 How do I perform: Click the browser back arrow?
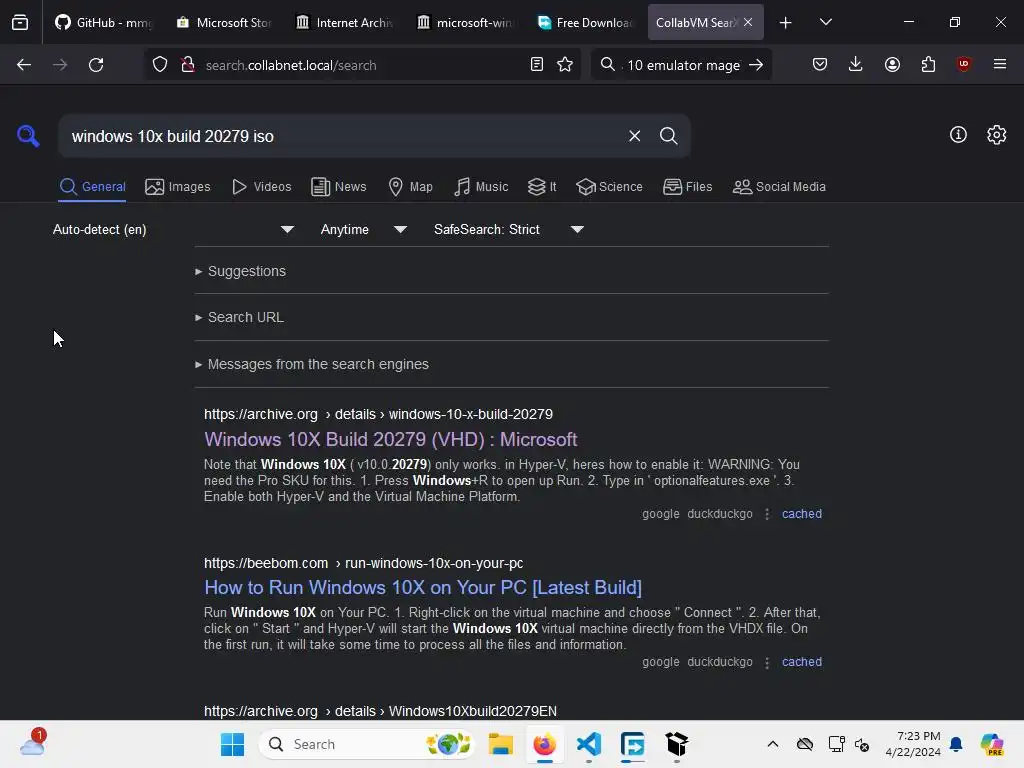pos(24,65)
